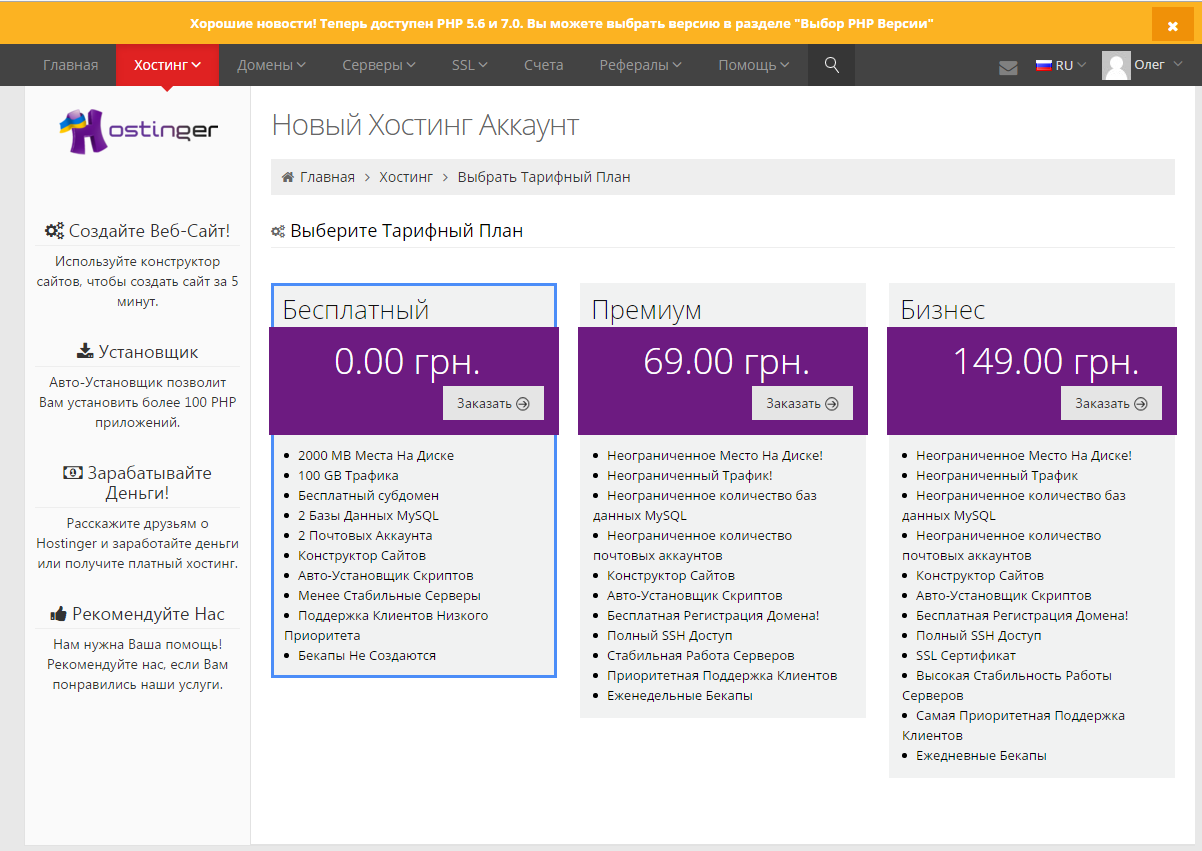This screenshot has height=851, width=1202.
Task: Open the search magnifier icon in navbar
Action: click(831, 65)
